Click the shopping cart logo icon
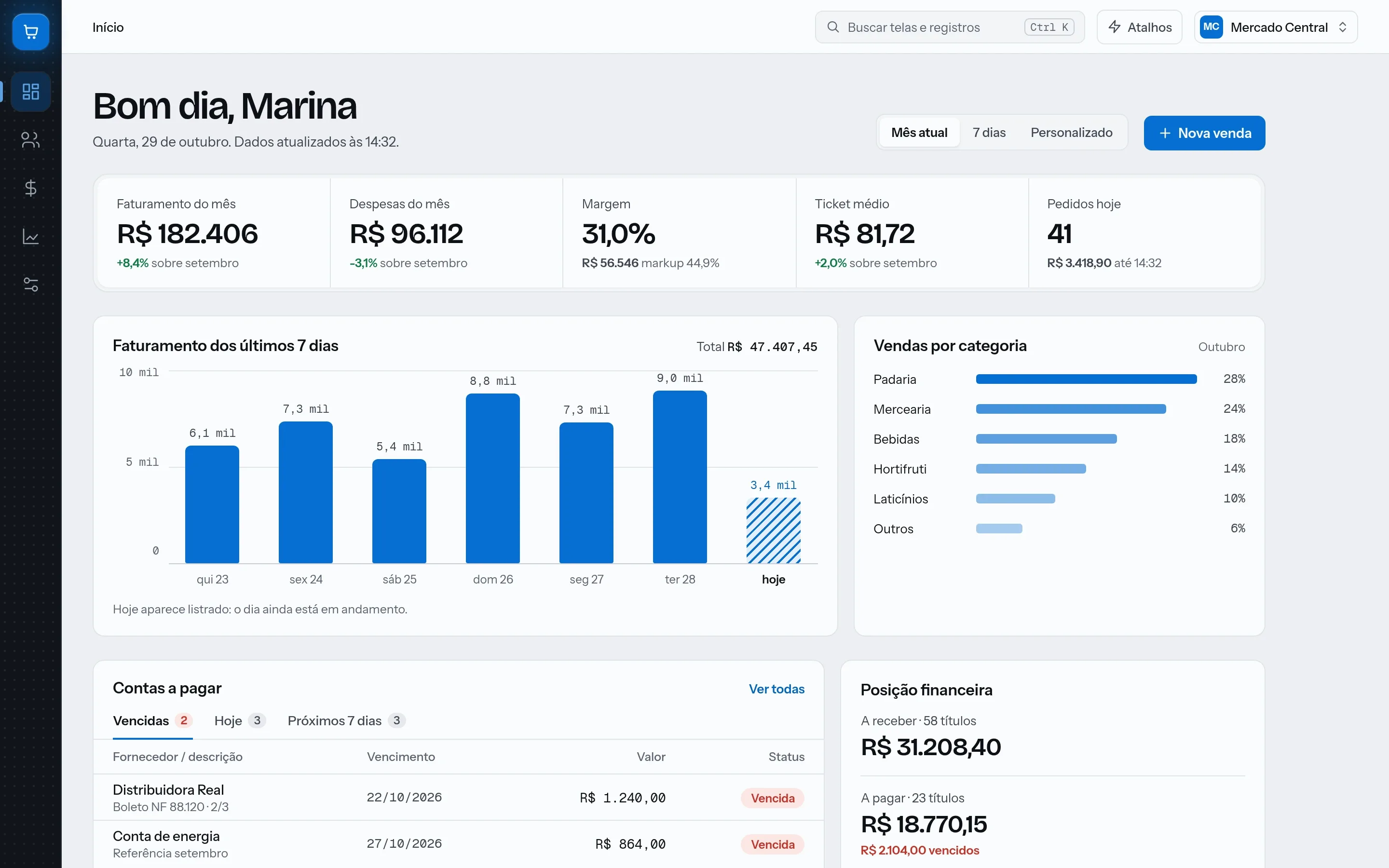1389x868 pixels. coord(30,31)
